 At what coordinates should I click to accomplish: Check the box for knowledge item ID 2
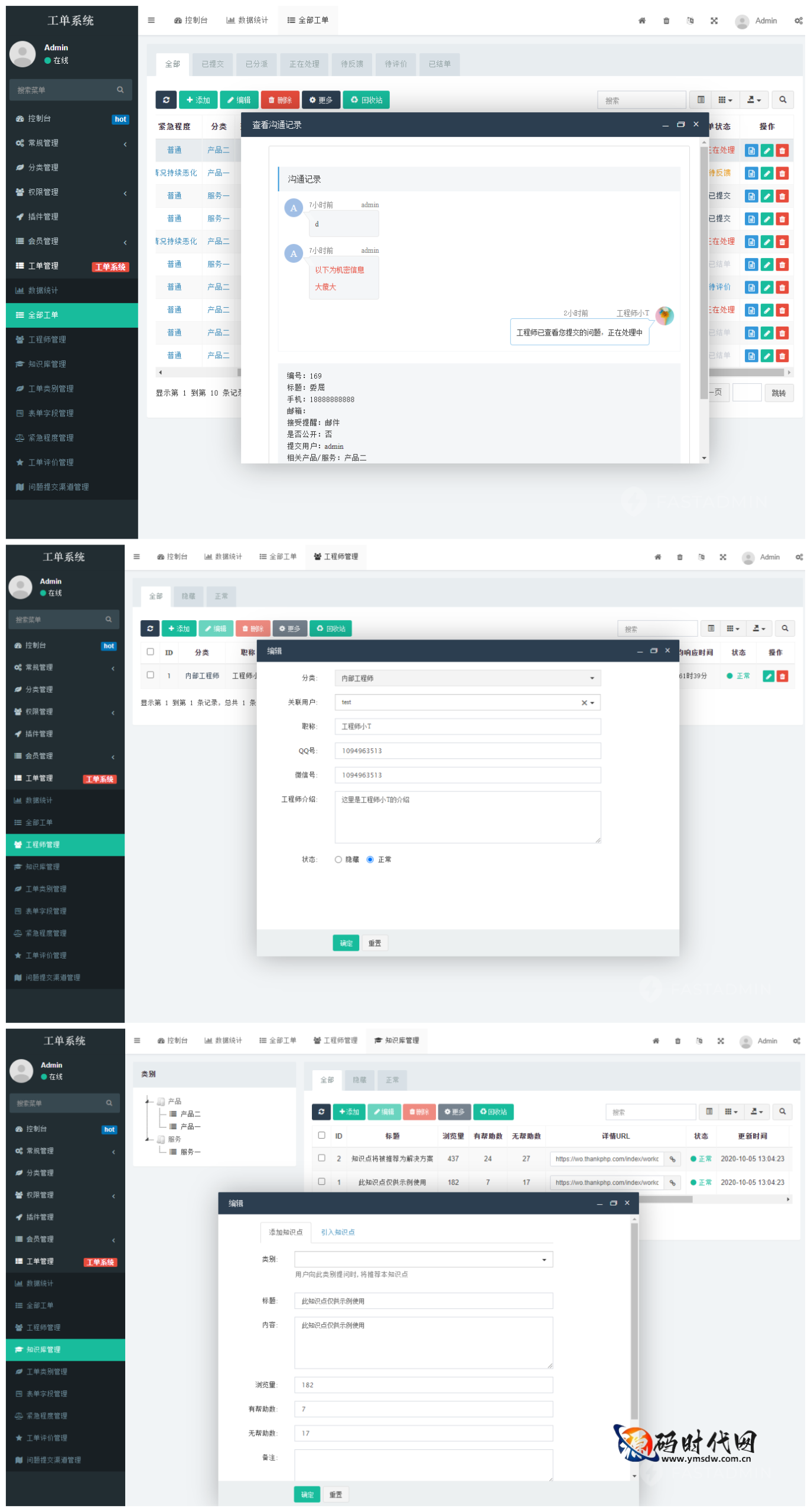coord(322,1158)
